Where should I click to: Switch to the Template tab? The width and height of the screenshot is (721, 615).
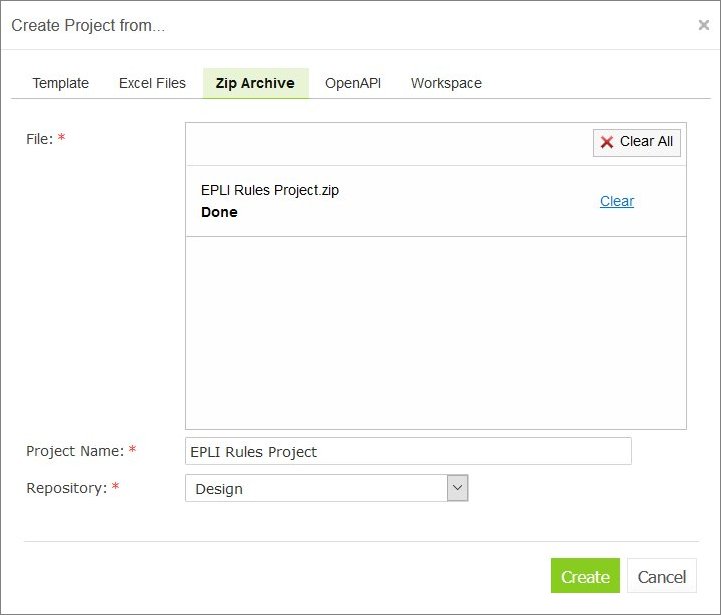[x=60, y=83]
